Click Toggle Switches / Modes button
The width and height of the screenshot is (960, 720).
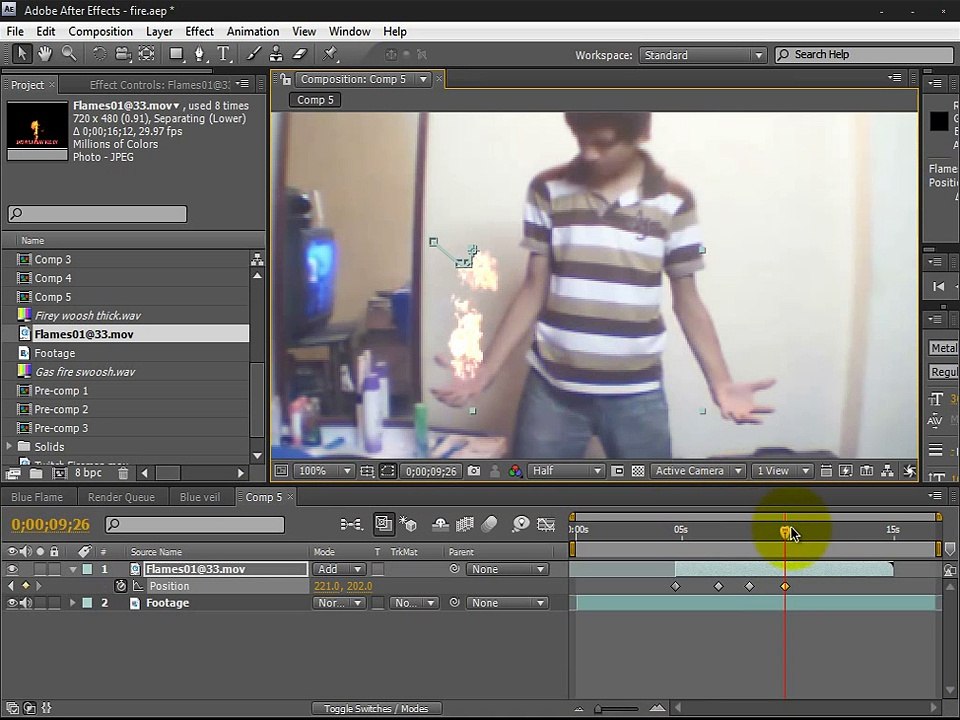[x=376, y=708]
